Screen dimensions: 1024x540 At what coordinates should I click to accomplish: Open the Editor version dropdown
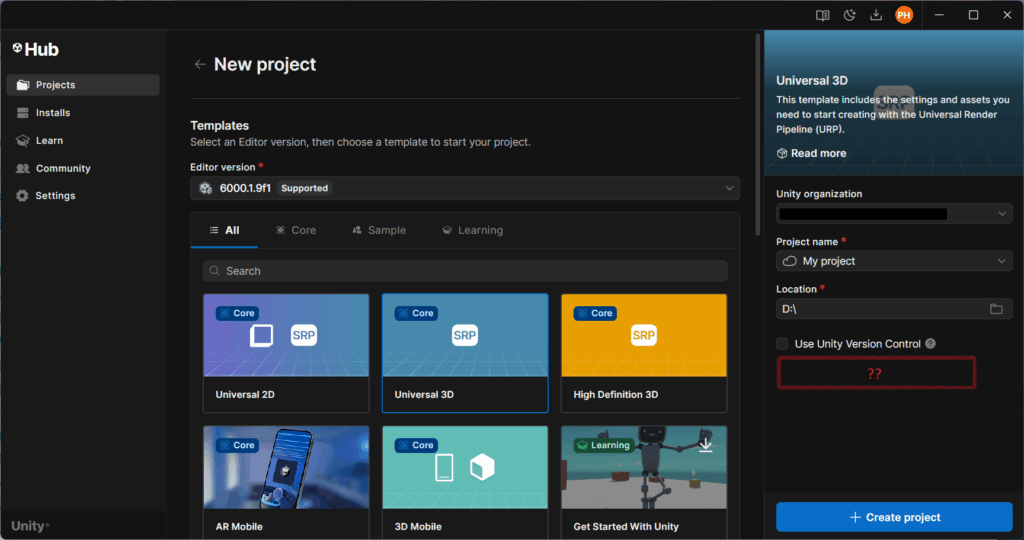pos(465,188)
